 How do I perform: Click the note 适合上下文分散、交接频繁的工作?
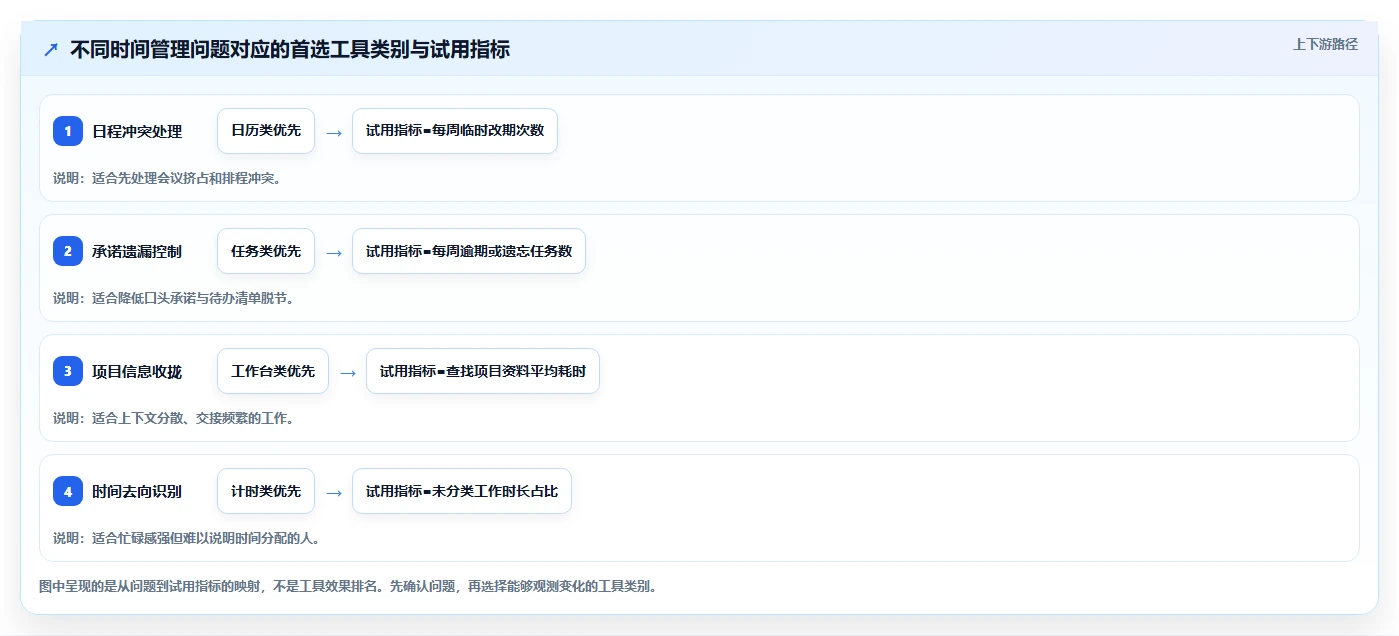coord(174,418)
